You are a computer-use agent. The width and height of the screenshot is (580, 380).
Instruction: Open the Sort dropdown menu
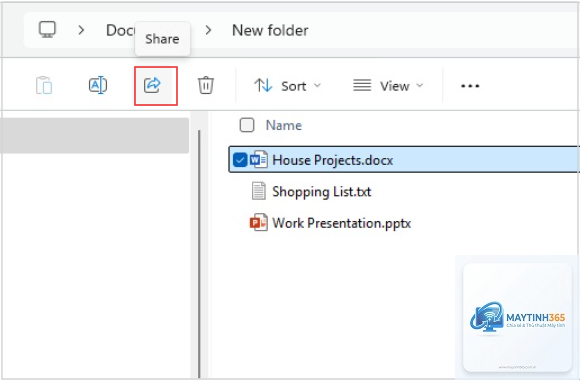287,86
